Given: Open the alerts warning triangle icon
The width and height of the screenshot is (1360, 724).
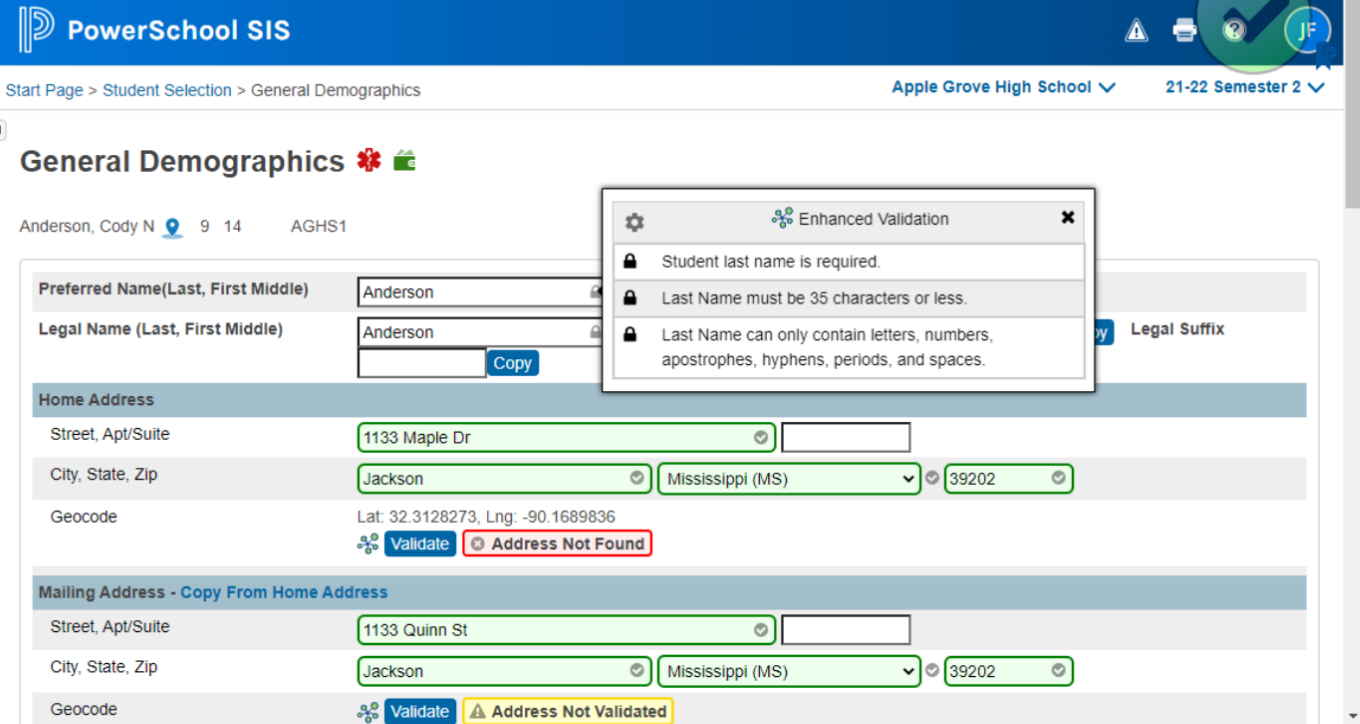Looking at the screenshot, I should click(x=1136, y=31).
